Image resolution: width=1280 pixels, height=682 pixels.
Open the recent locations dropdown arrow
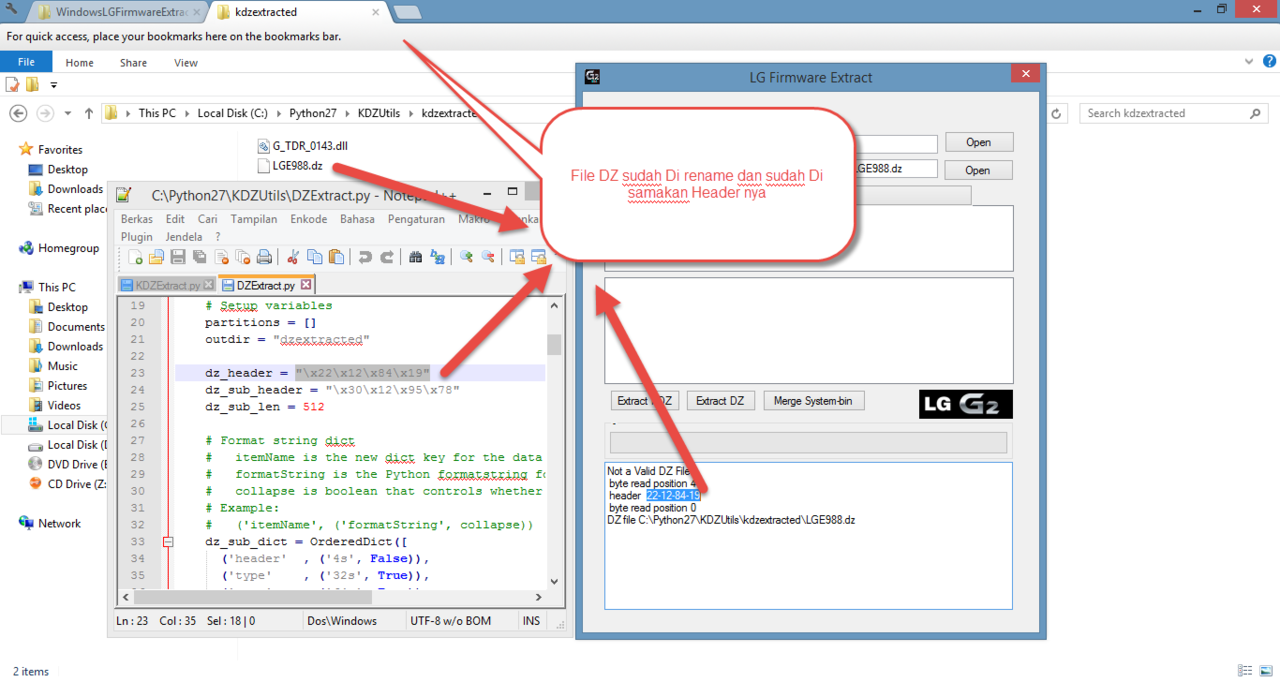[x=68, y=114]
